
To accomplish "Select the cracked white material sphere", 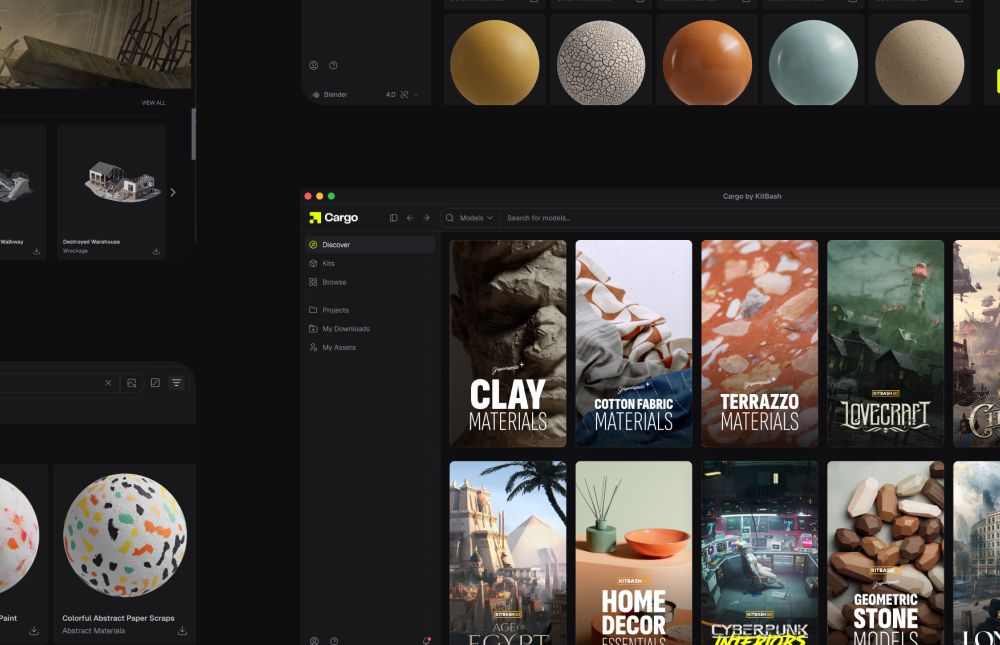I will pyautogui.click(x=601, y=63).
